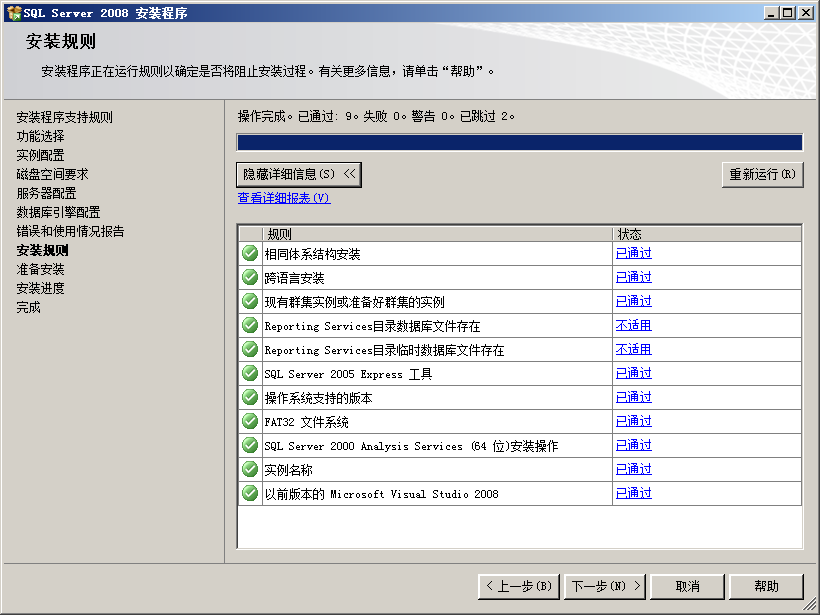Click green check icon next to FAT32 文件系统
This screenshot has height=615, width=820.
point(250,421)
